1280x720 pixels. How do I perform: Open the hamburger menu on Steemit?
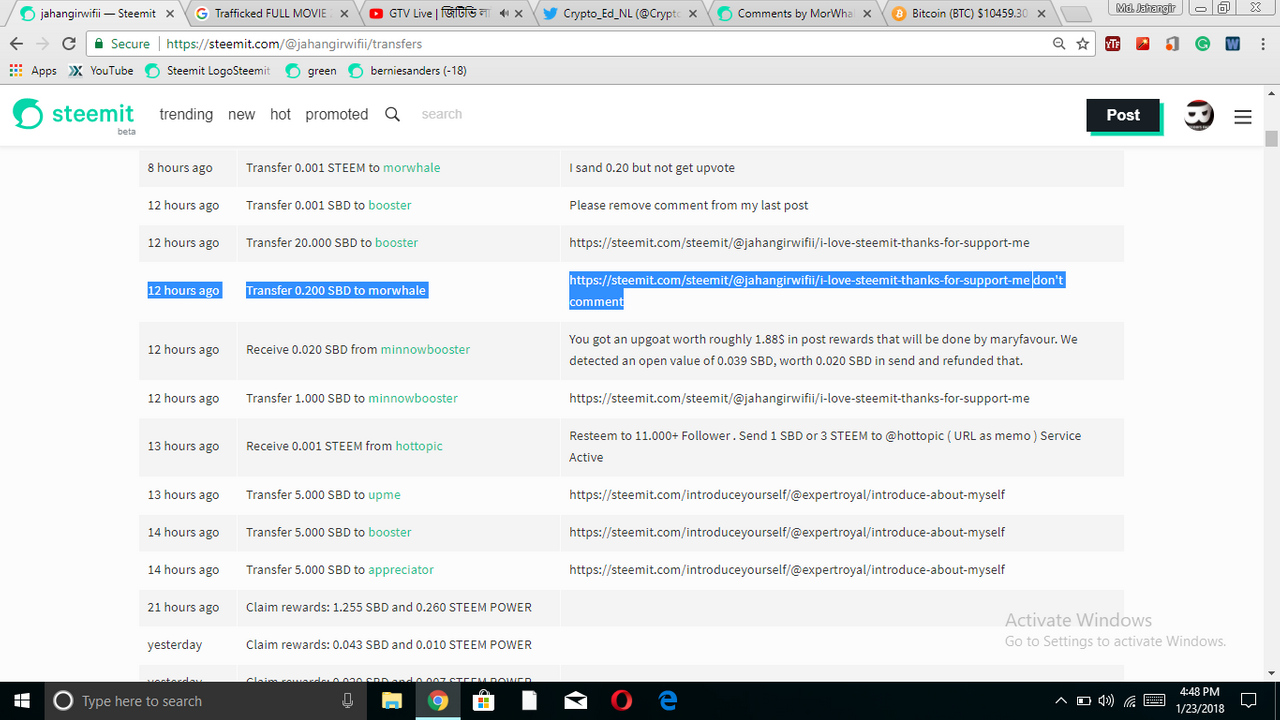click(x=1243, y=117)
